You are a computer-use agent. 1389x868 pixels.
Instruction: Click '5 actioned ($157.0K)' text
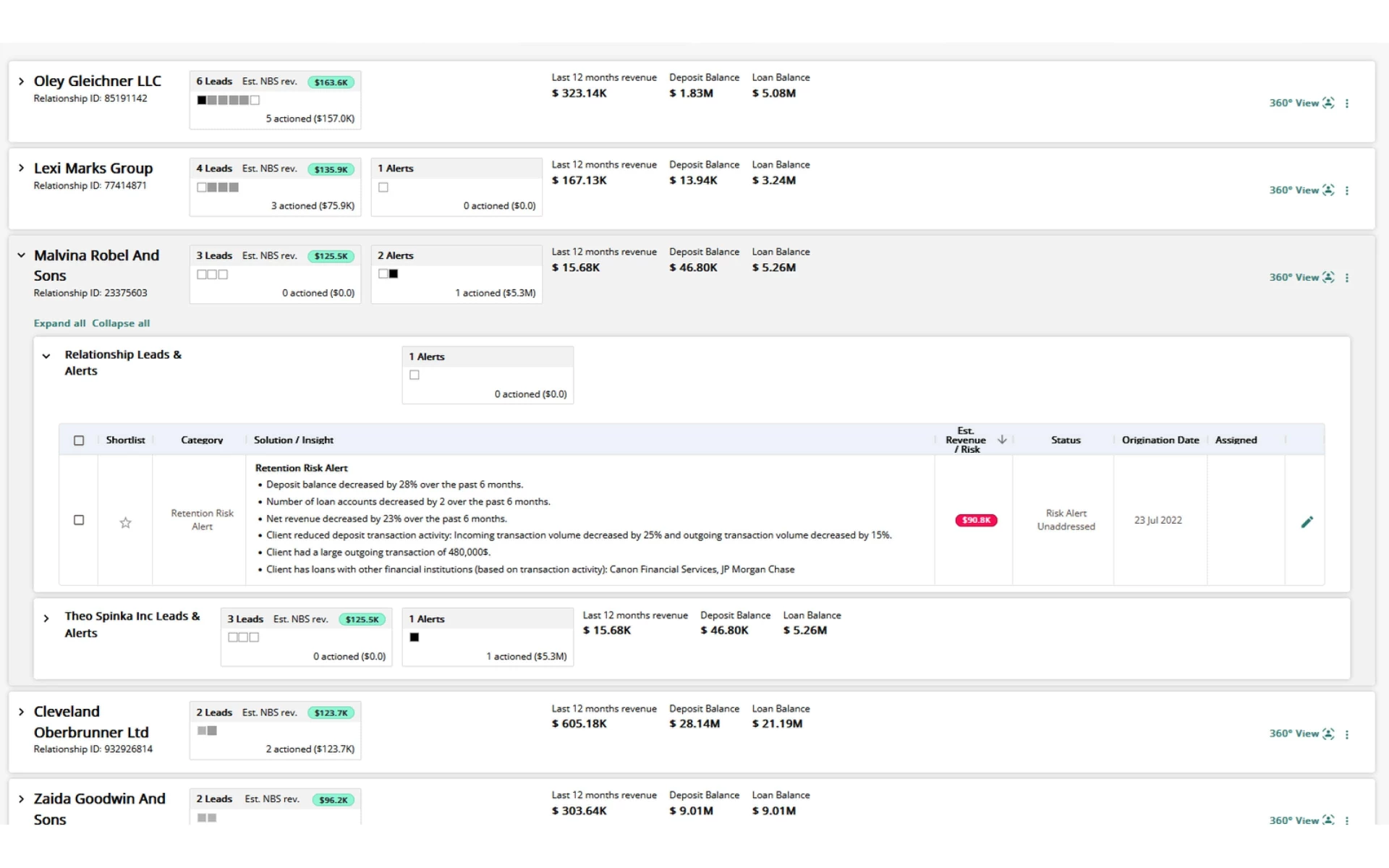310,119
